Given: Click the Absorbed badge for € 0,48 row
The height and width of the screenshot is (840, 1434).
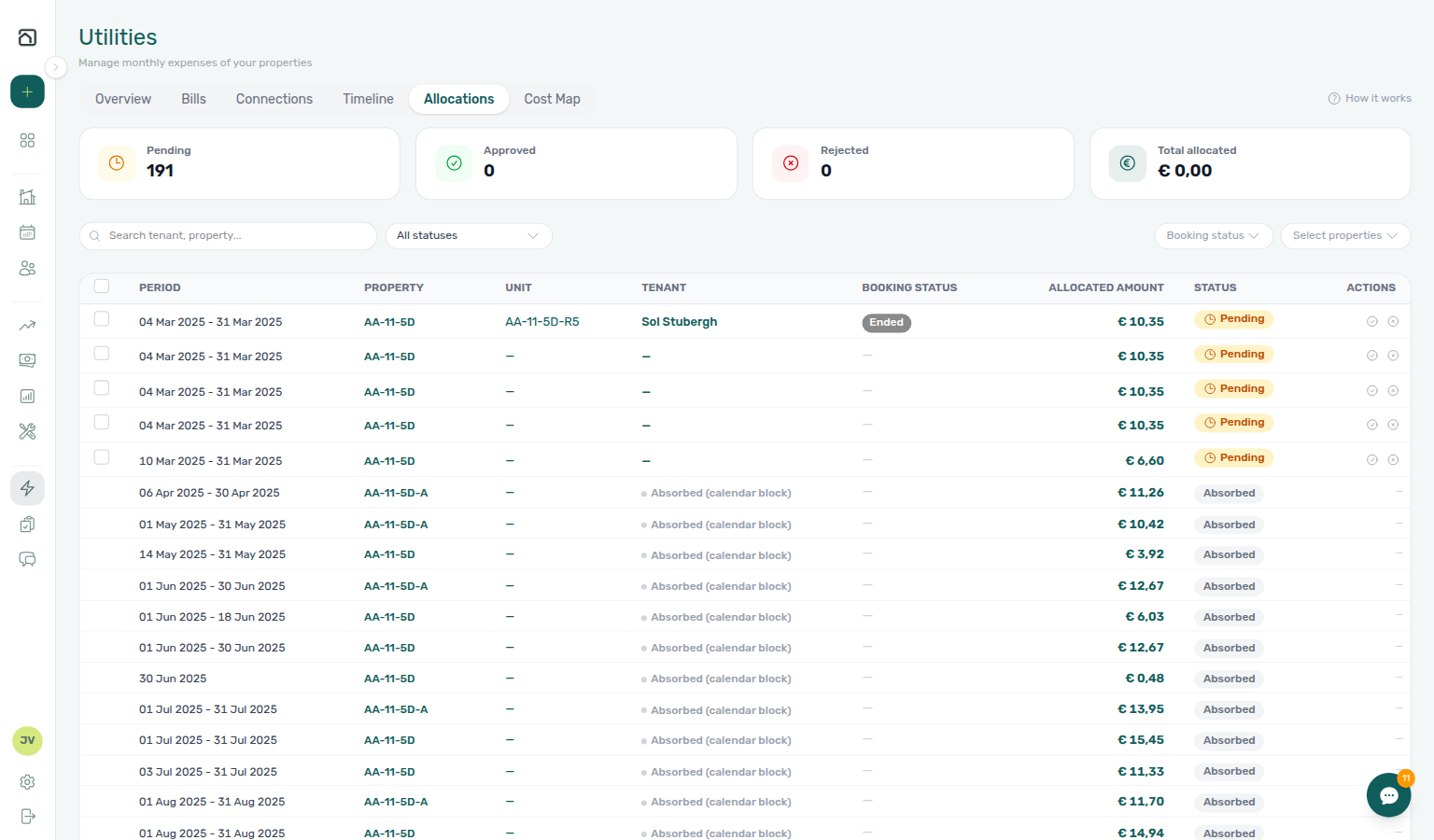Looking at the screenshot, I should (1229, 679).
